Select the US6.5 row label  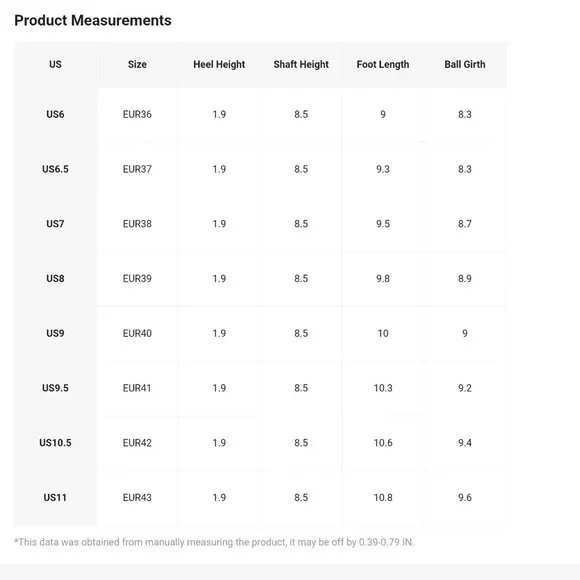click(55, 169)
